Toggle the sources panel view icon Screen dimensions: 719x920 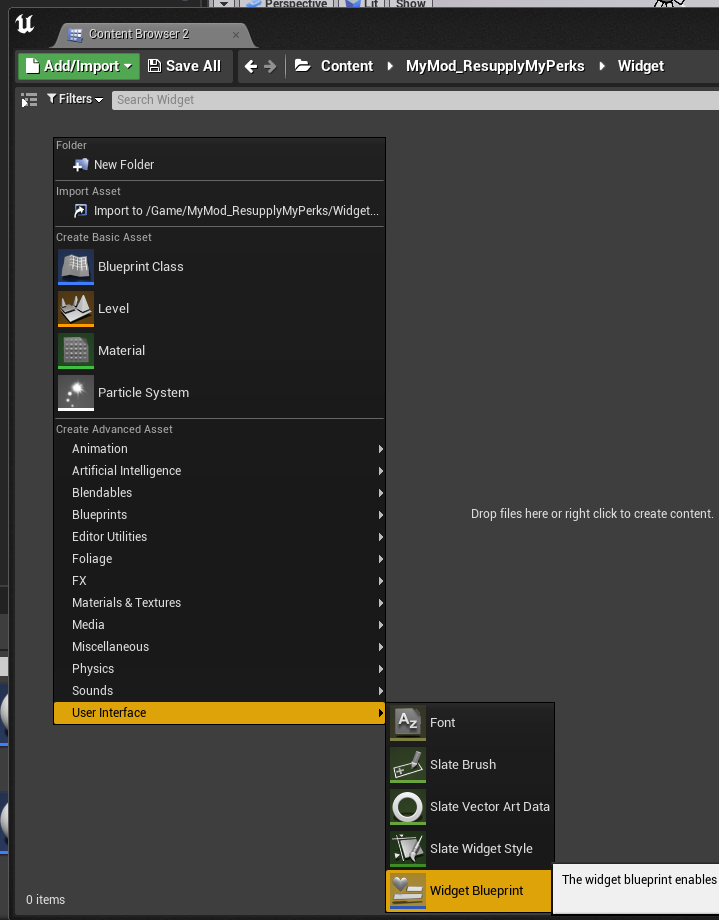click(29, 100)
